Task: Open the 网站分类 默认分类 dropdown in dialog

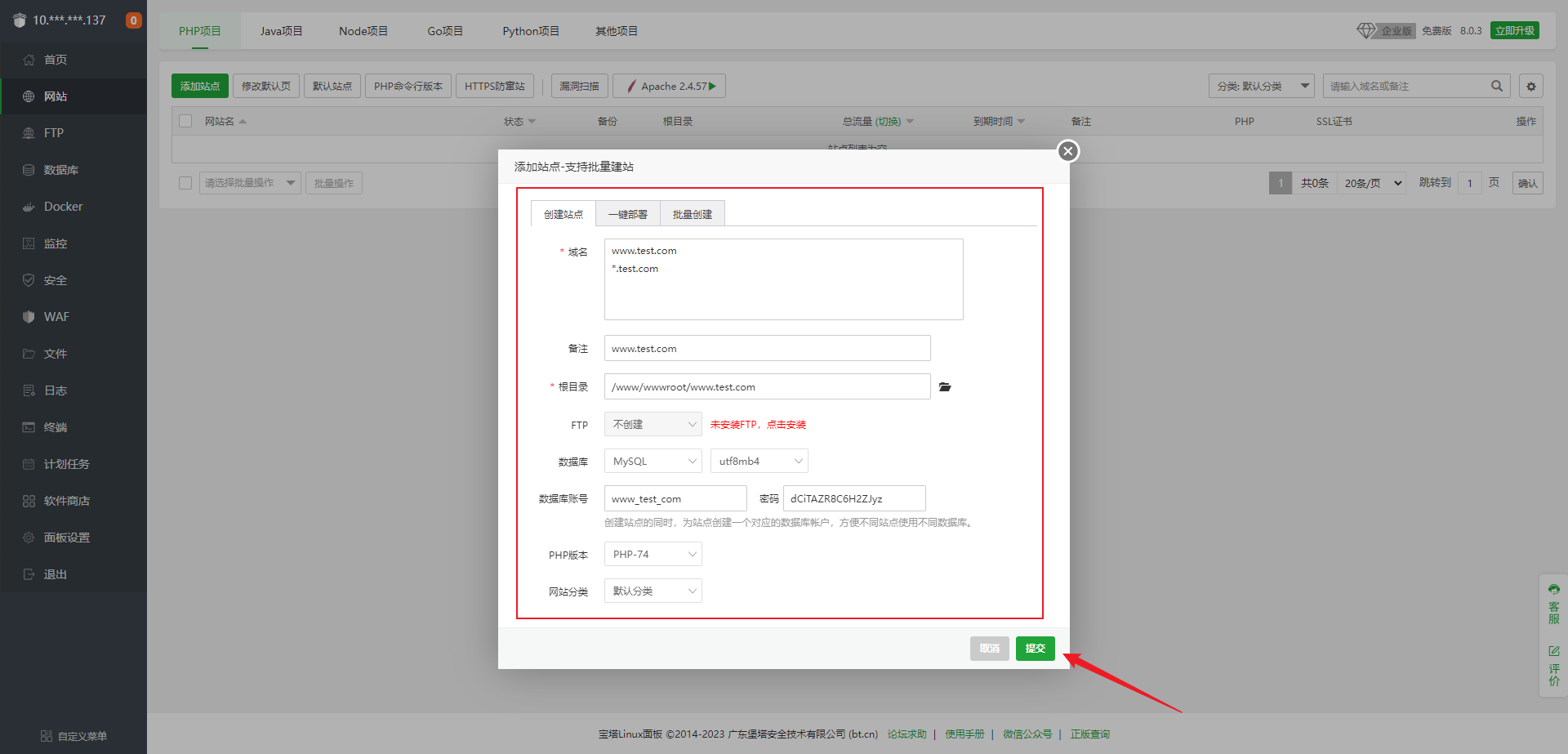Action: (653, 591)
